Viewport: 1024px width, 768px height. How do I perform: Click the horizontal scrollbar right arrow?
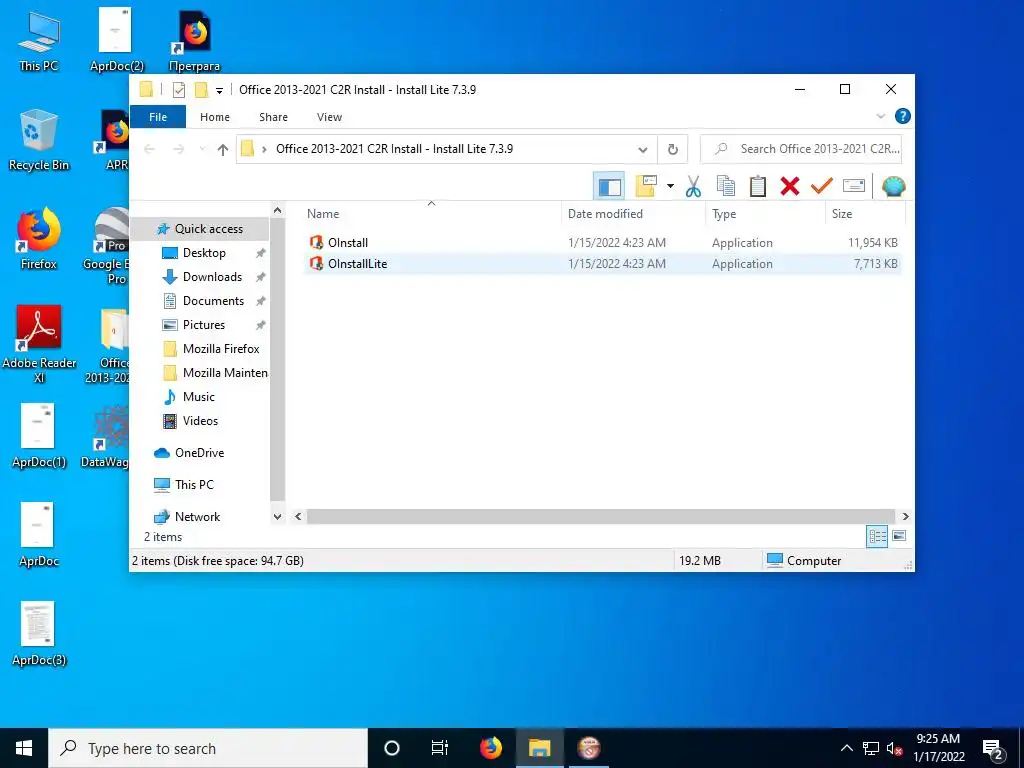(x=906, y=517)
